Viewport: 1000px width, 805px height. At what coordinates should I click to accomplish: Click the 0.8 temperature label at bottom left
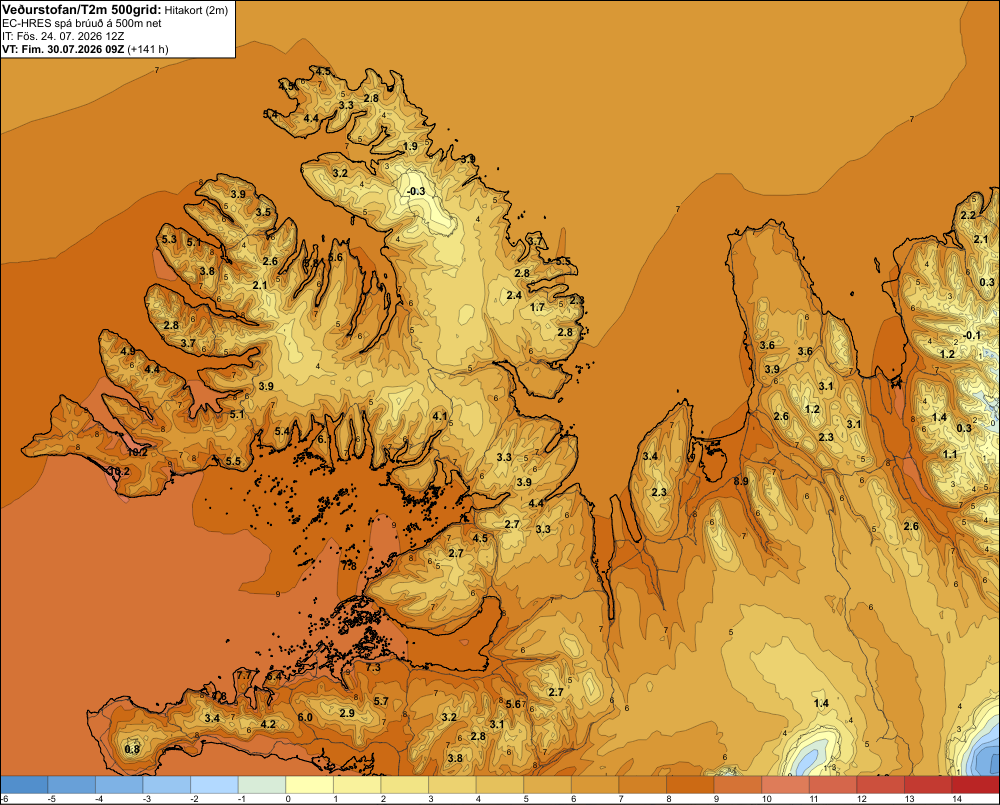[132, 749]
